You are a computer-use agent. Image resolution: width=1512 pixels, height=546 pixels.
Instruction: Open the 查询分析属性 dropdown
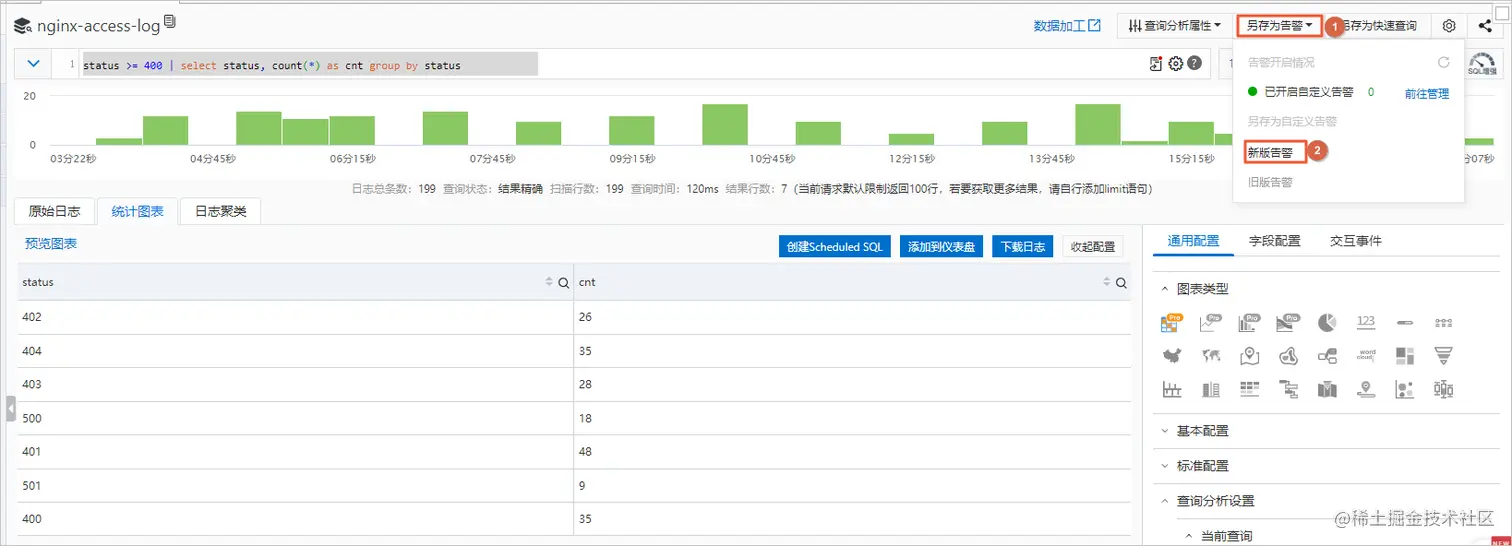click(x=1173, y=26)
